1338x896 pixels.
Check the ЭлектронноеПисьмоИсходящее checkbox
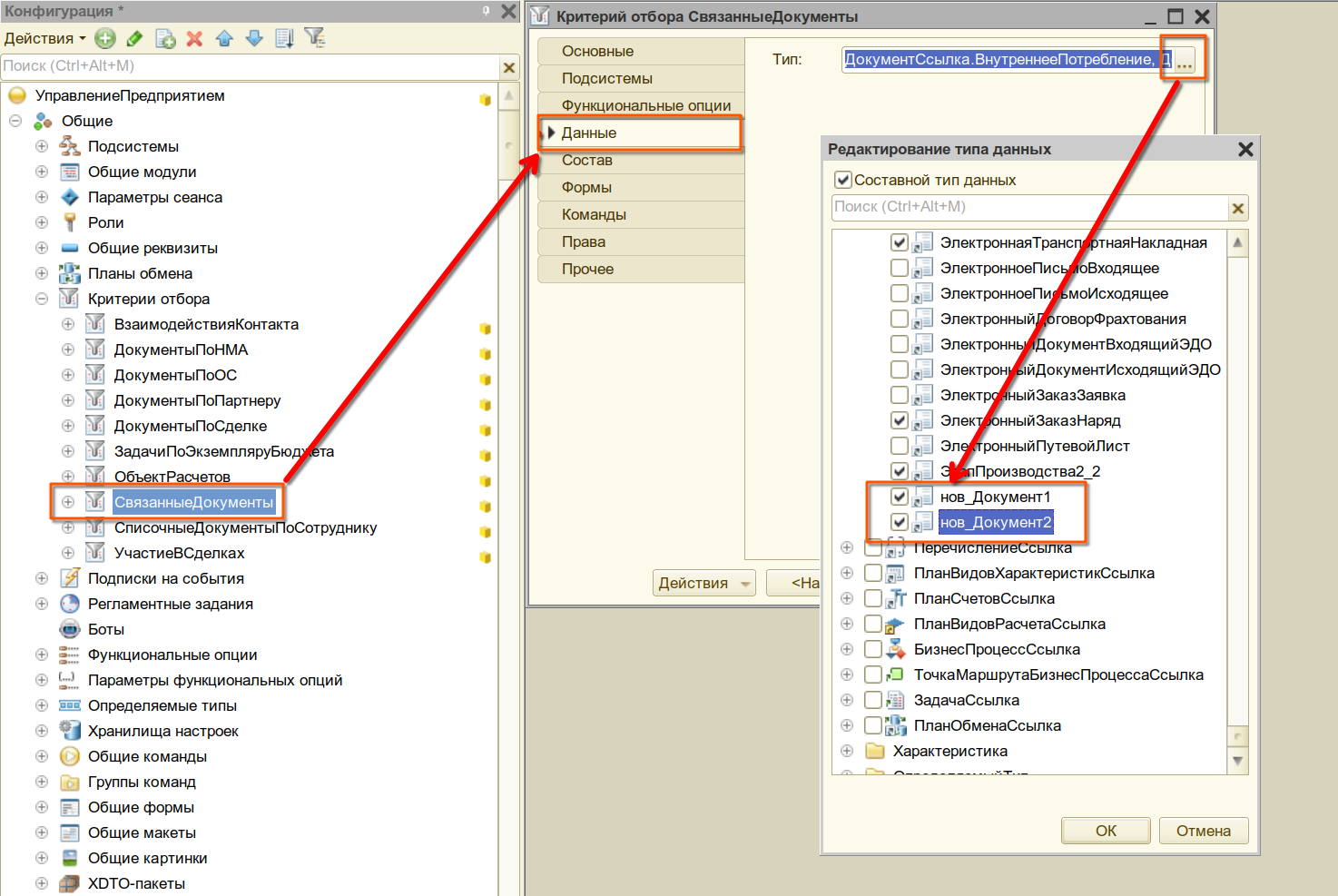pyautogui.click(x=900, y=293)
